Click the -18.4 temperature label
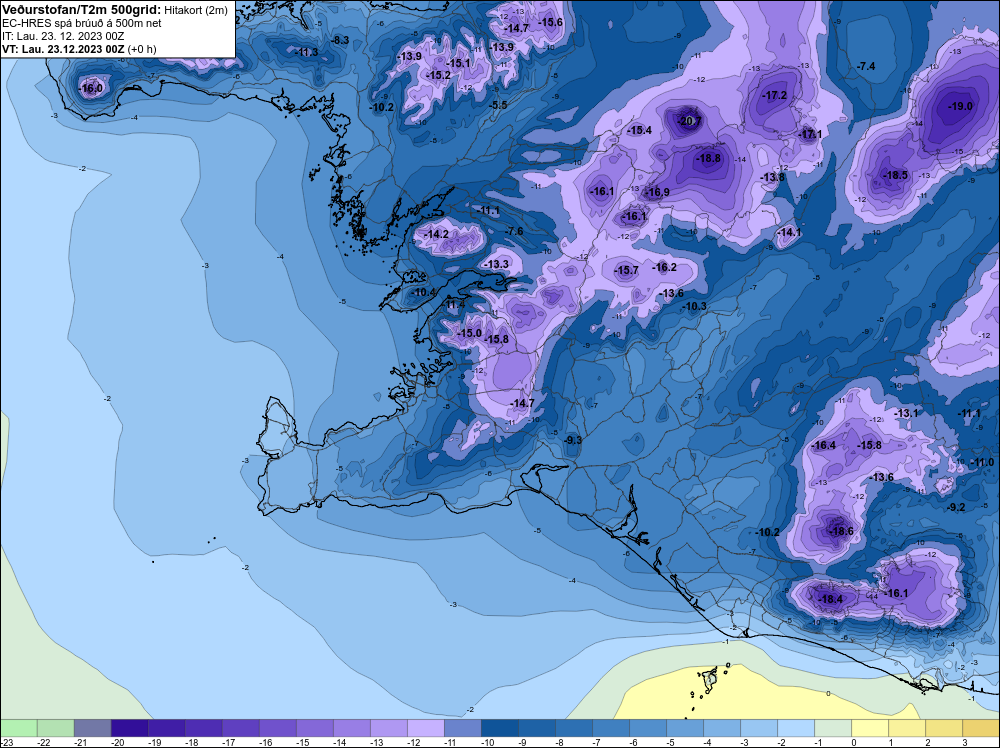 pos(830,599)
